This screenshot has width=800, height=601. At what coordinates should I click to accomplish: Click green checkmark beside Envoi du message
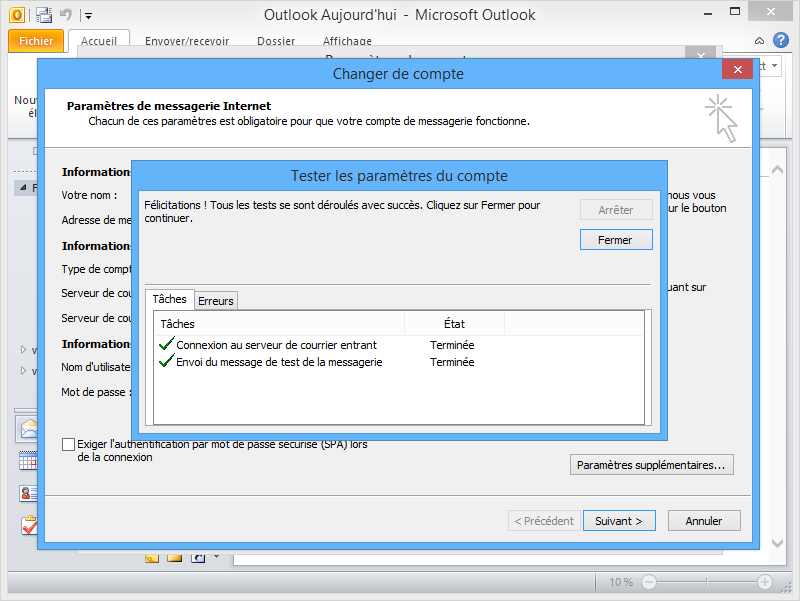[x=166, y=361]
